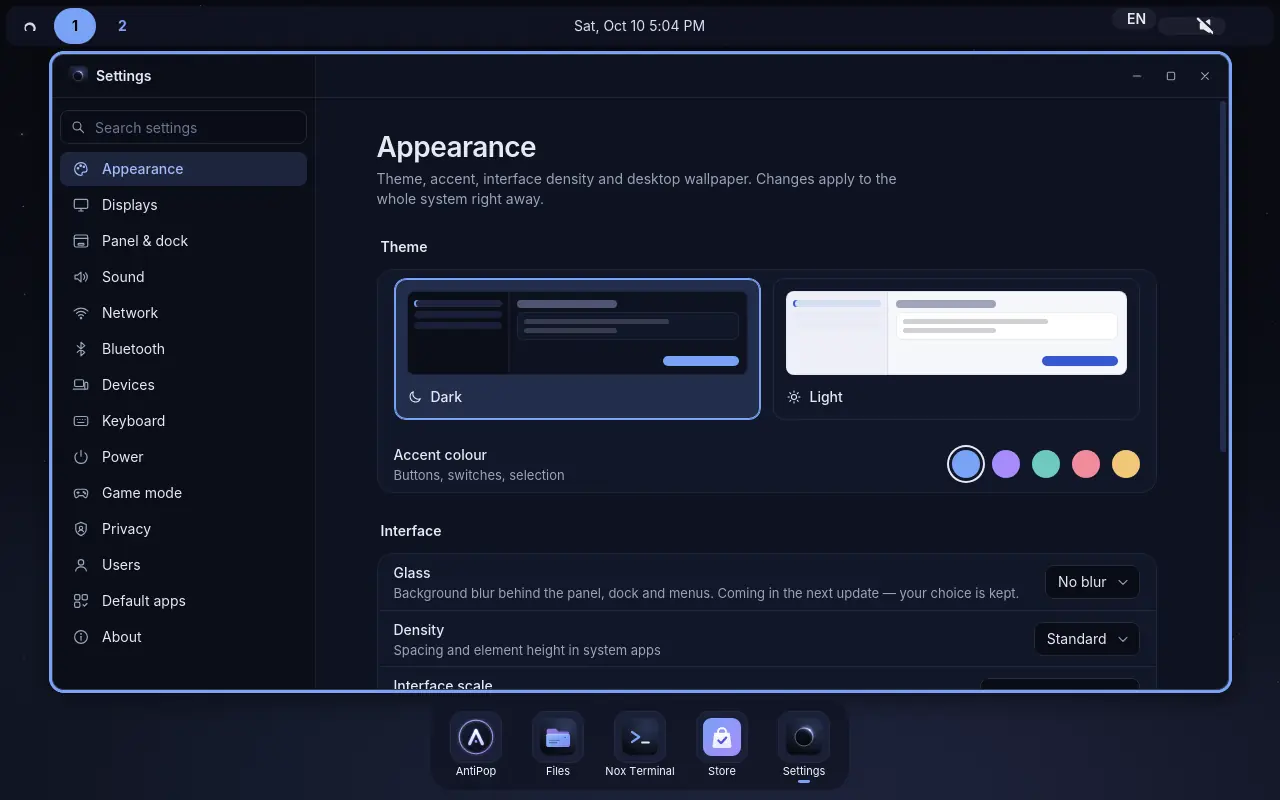1280x800 pixels.
Task: Click the Settings title bar app icon
Action: (x=78, y=75)
